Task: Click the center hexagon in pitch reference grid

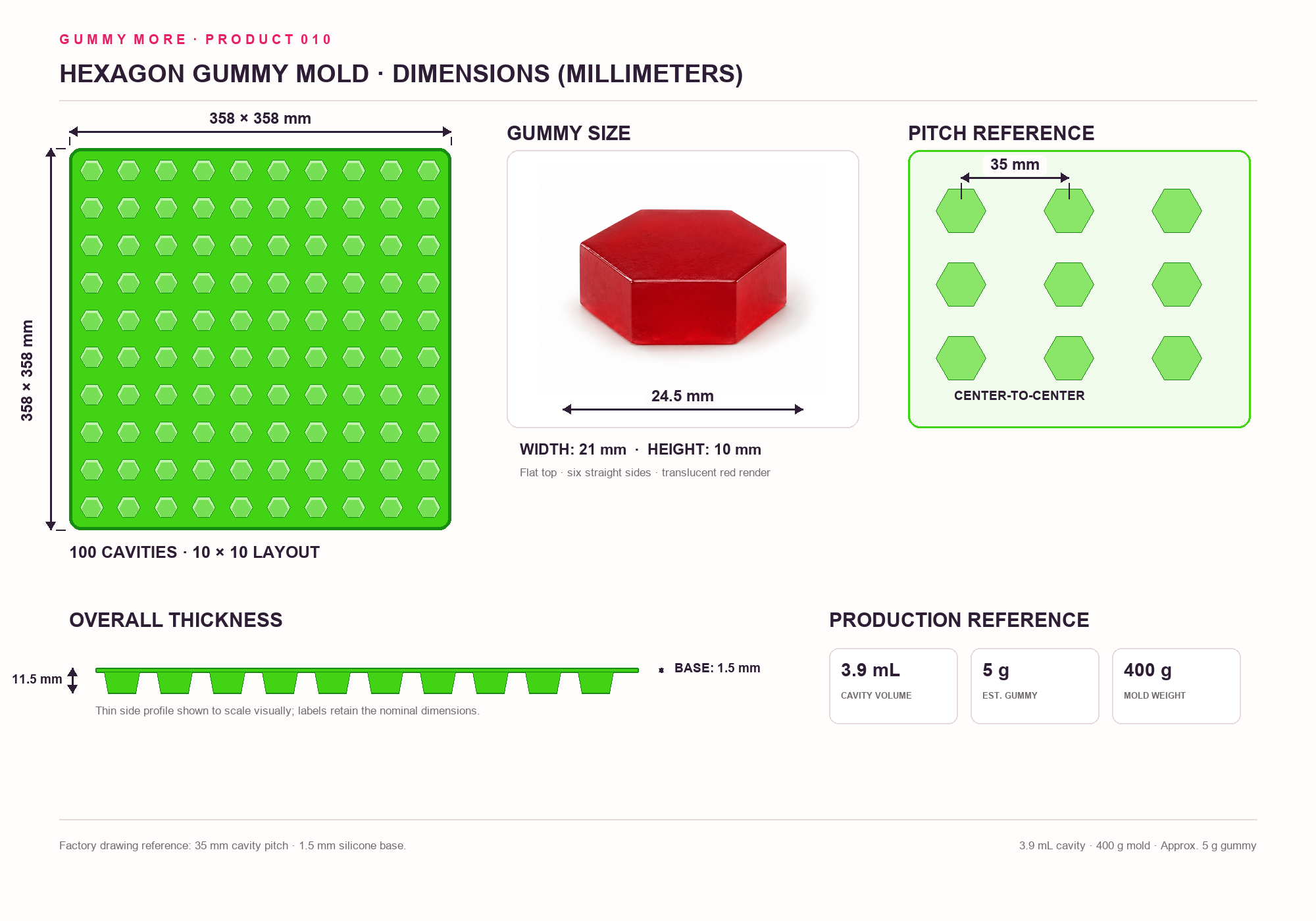Action: 1069,284
